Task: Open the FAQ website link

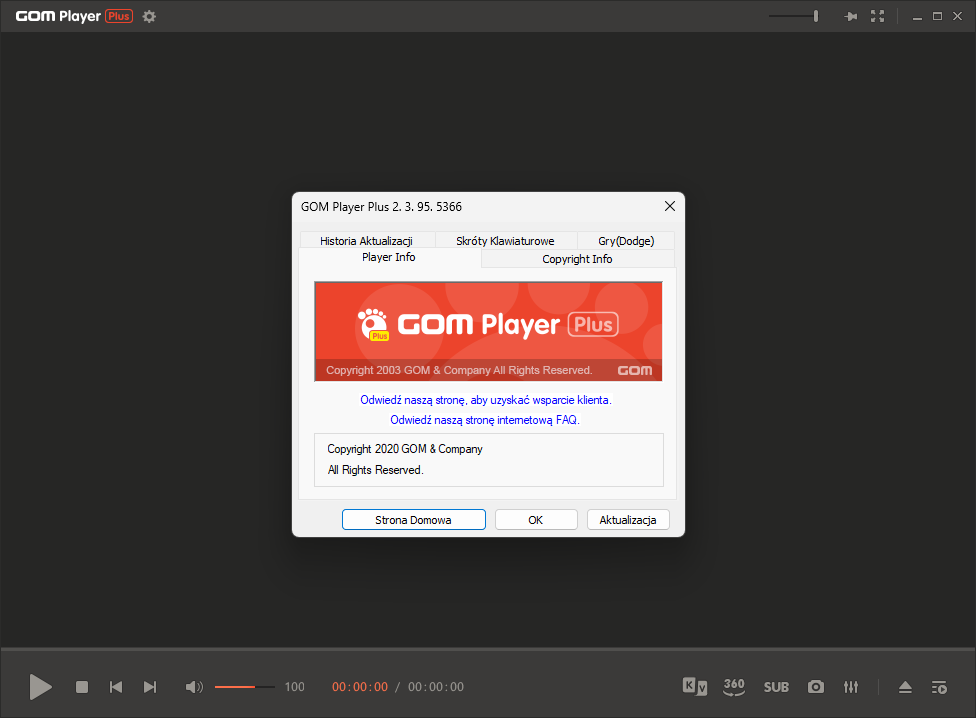Action: pos(484,420)
